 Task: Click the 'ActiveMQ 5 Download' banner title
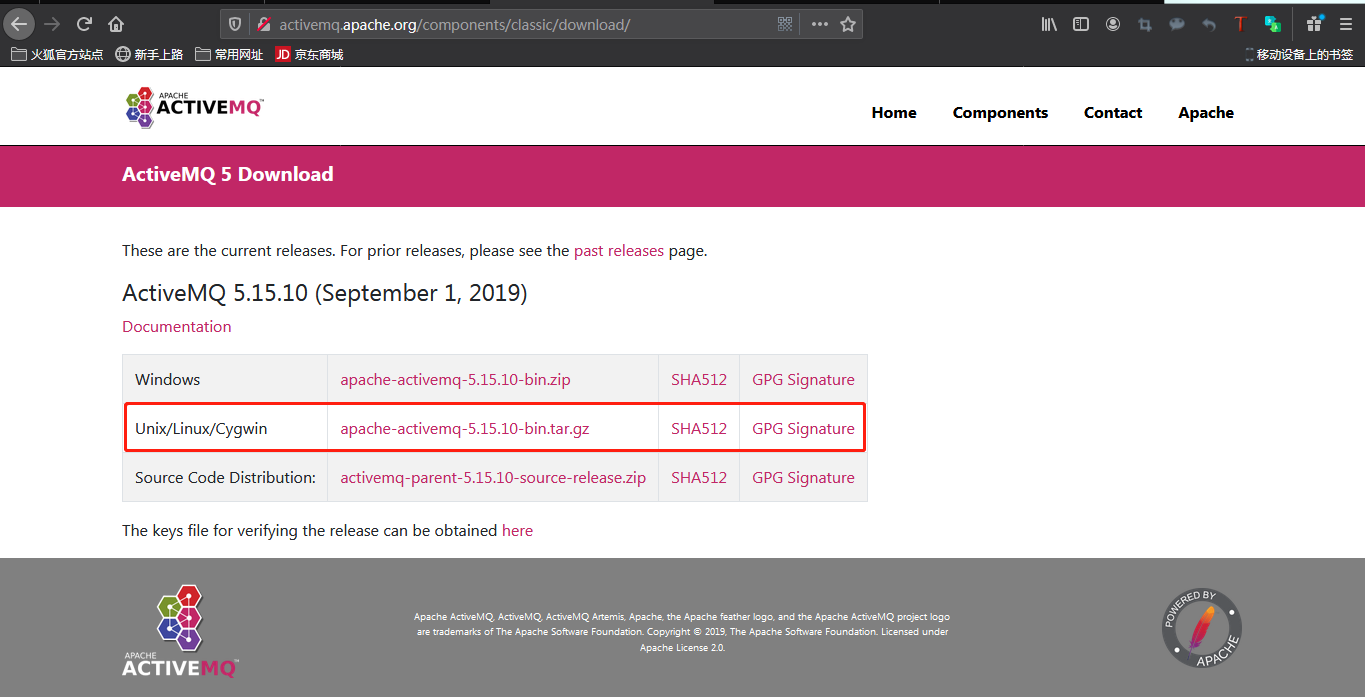(x=228, y=174)
